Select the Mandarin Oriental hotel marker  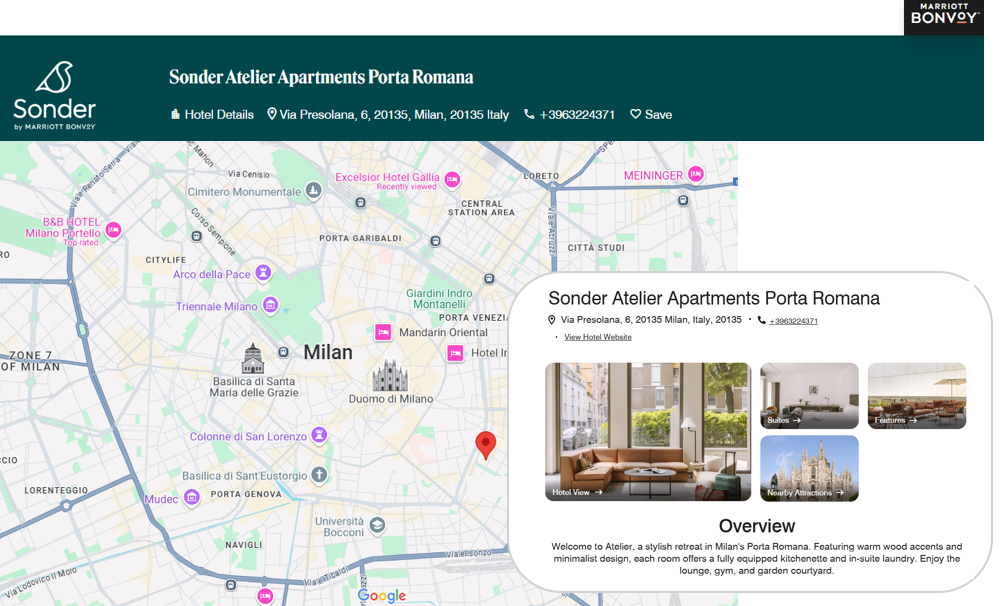[383, 332]
